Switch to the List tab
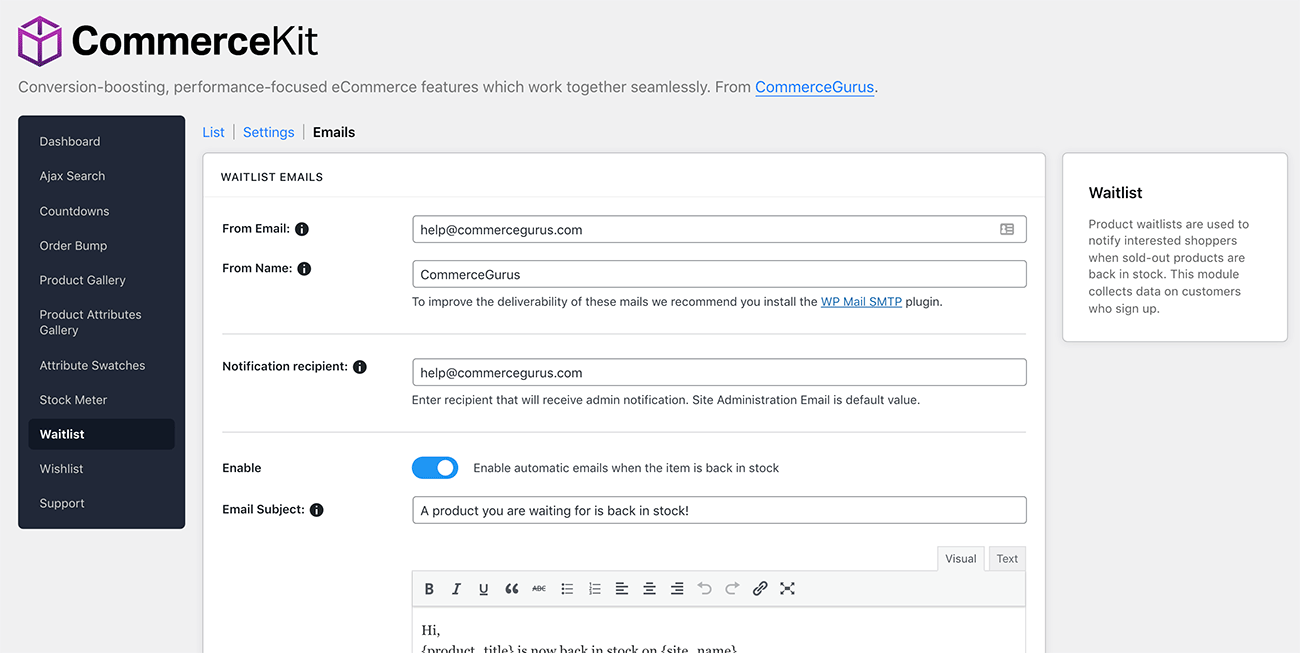The height and width of the screenshot is (653, 1300). [213, 132]
